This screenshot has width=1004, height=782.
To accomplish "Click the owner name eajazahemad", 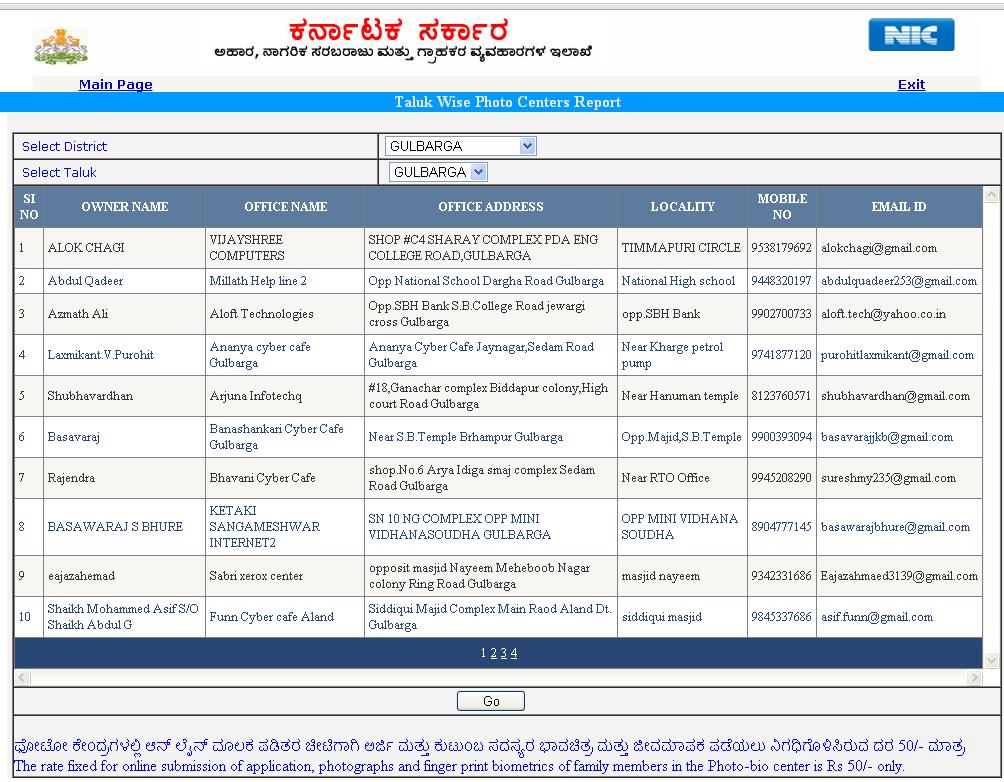I will 81,576.
